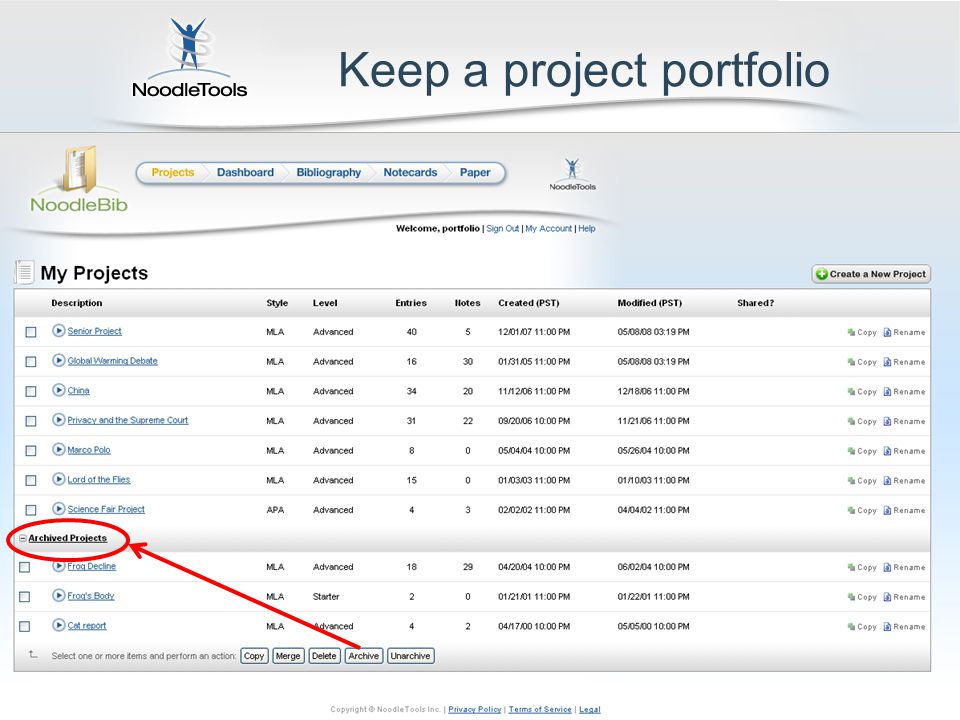This screenshot has width=960, height=720.
Task: Click the play icon for Lord of the Flies
Action: (x=58, y=479)
